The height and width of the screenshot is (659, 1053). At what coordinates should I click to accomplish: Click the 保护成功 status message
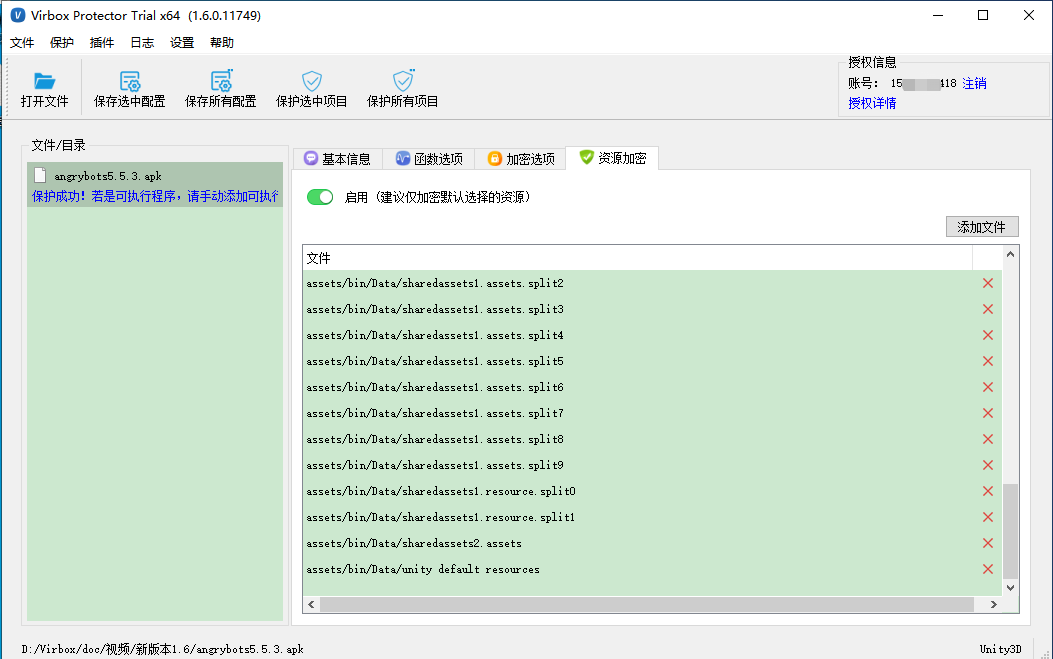tap(156, 196)
